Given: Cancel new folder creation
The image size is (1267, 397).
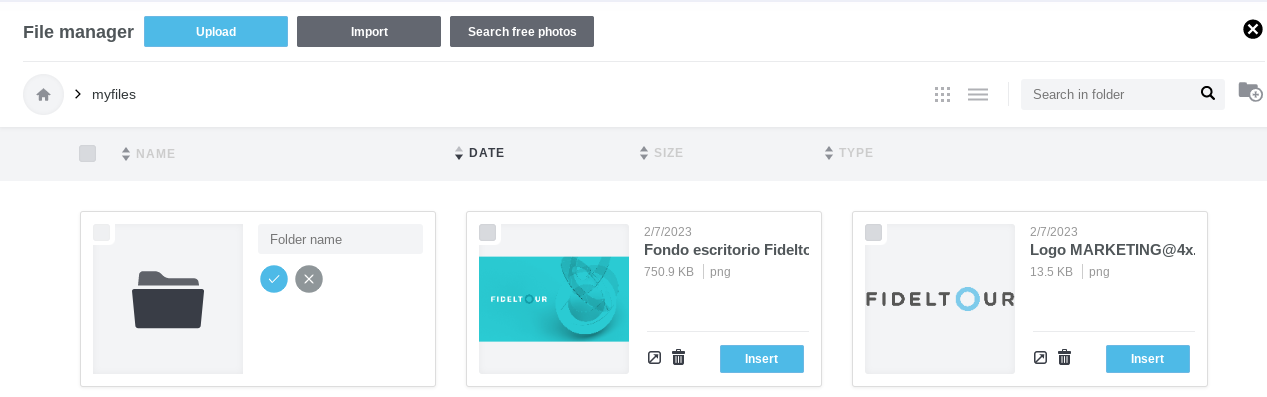Looking at the screenshot, I should (309, 279).
